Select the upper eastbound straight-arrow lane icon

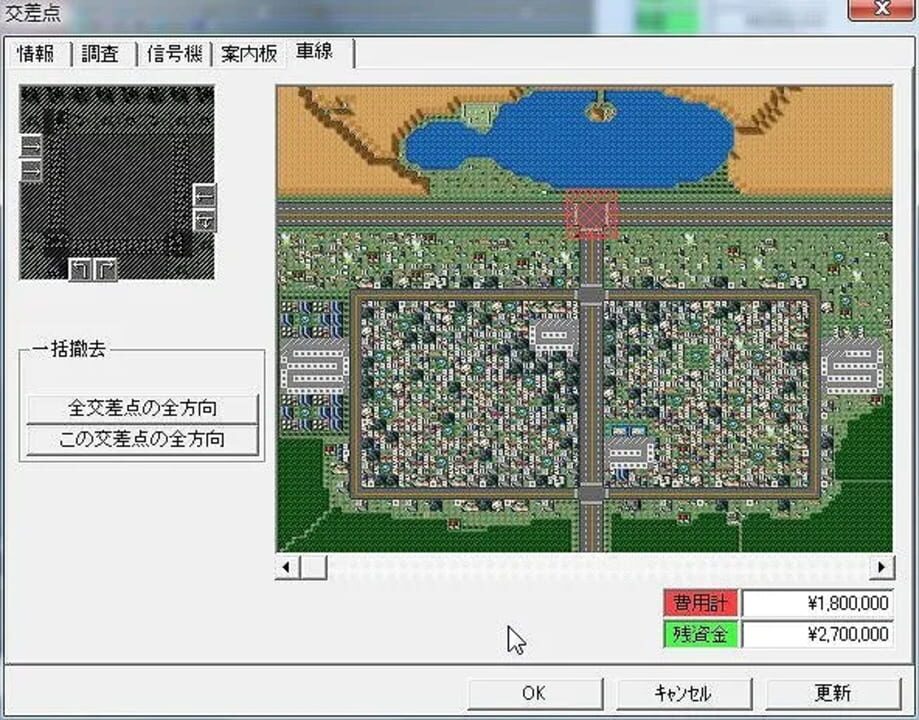click(31, 146)
